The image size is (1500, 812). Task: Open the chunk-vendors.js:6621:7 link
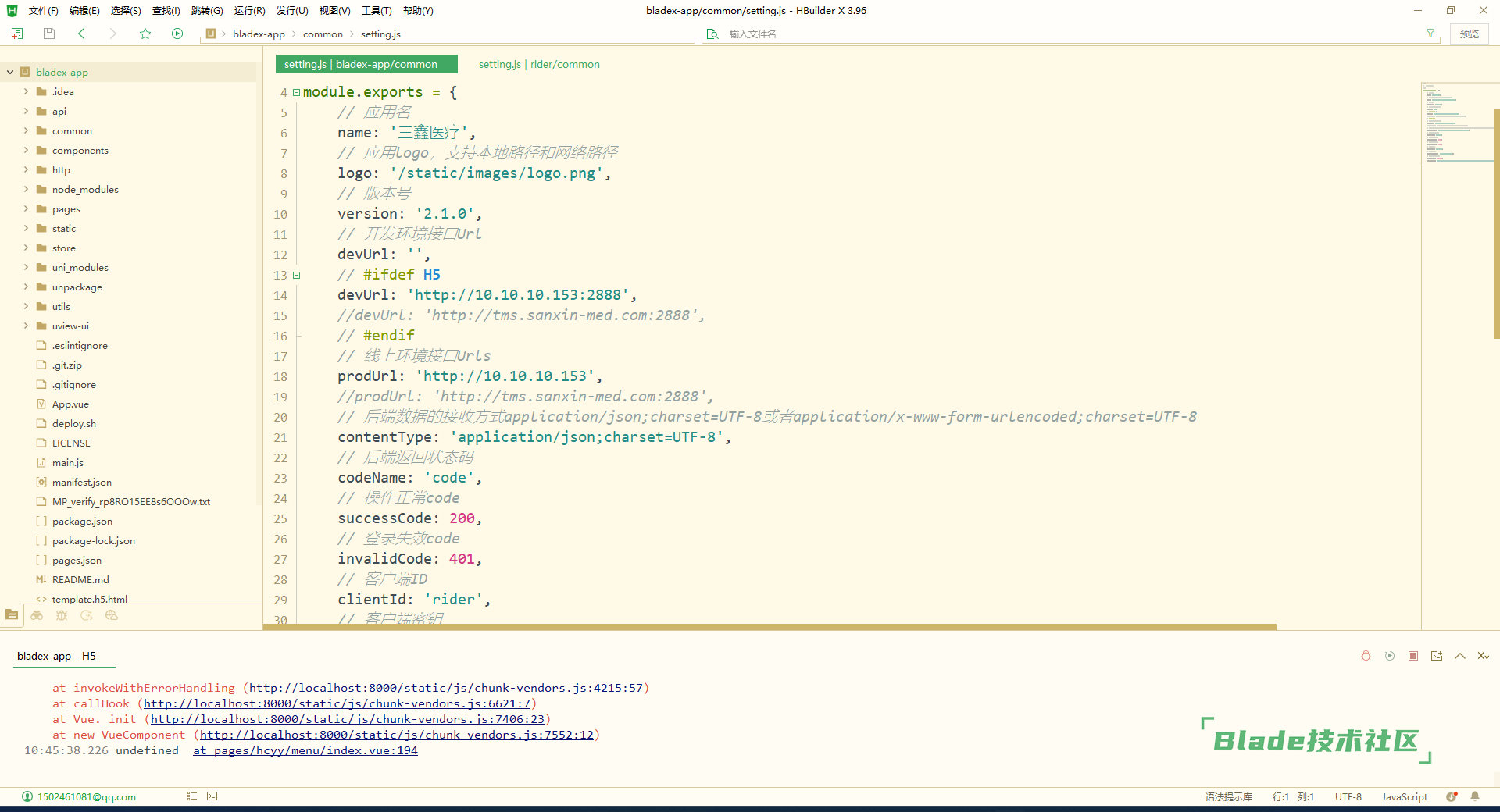click(x=337, y=703)
